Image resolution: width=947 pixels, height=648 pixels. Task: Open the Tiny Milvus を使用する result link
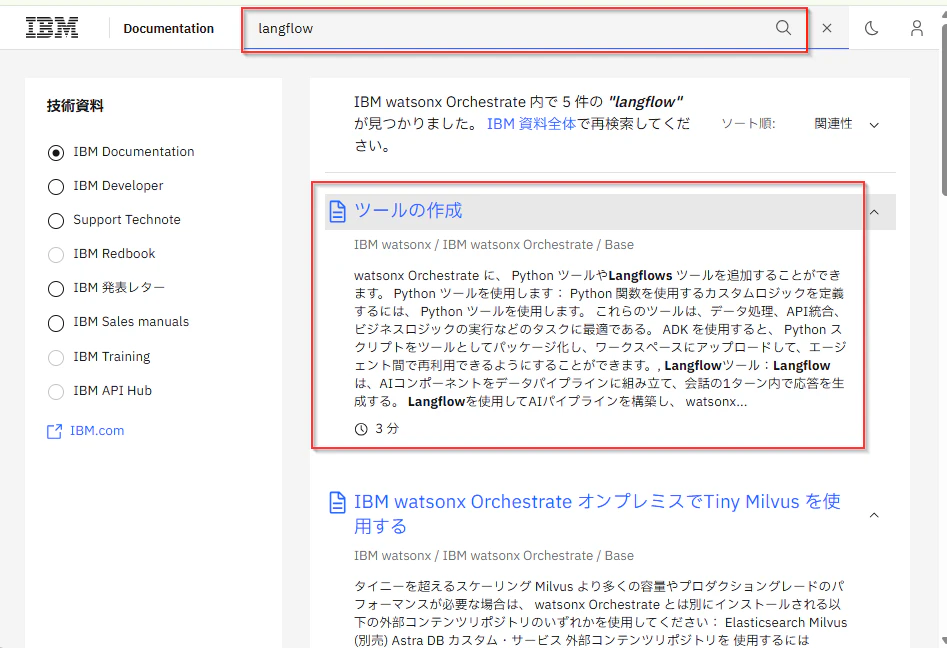pyautogui.click(x=597, y=513)
